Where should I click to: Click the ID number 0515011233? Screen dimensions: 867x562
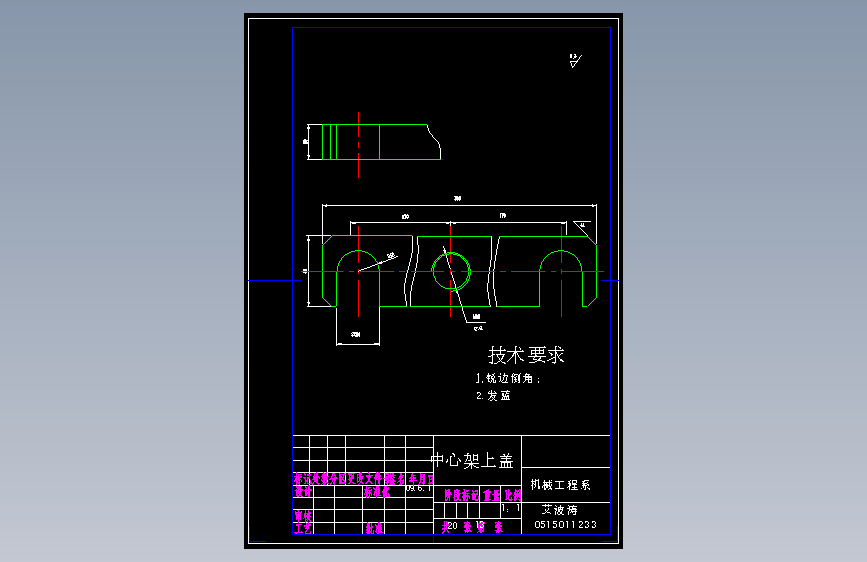click(x=566, y=524)
